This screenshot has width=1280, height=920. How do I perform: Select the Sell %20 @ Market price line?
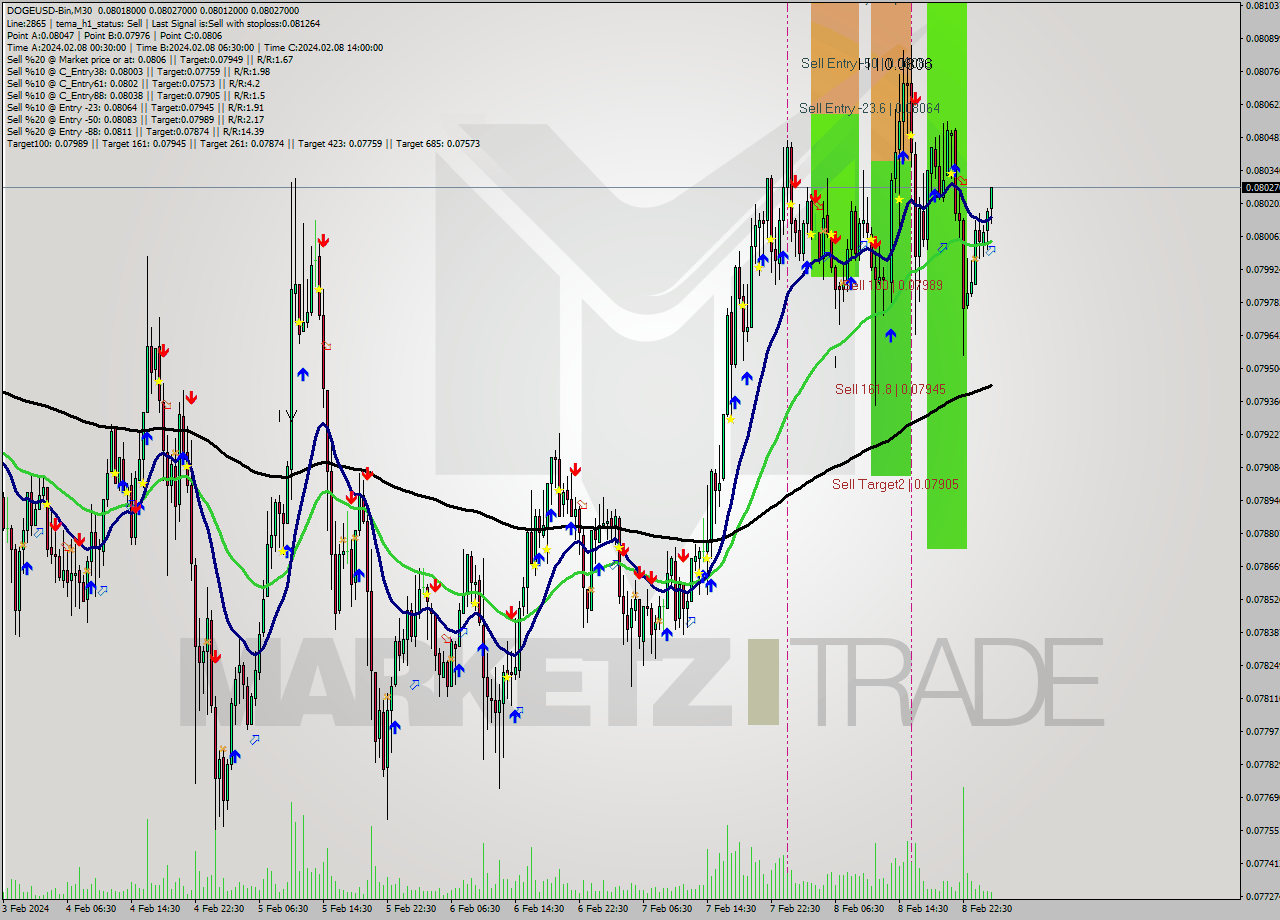pos(150,59)
